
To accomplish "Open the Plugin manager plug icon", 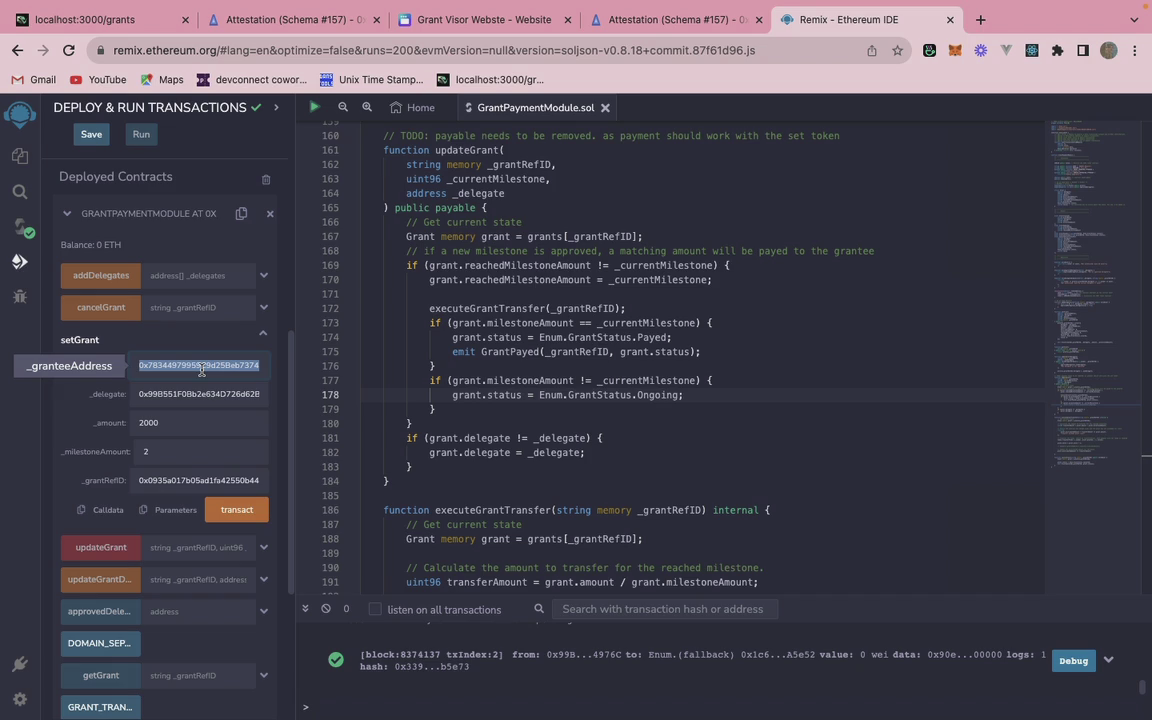I will 20,664.
